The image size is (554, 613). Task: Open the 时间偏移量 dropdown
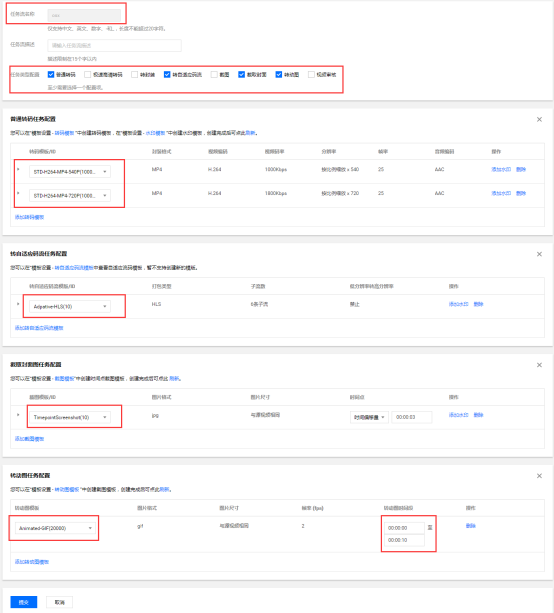pos(369,417)
